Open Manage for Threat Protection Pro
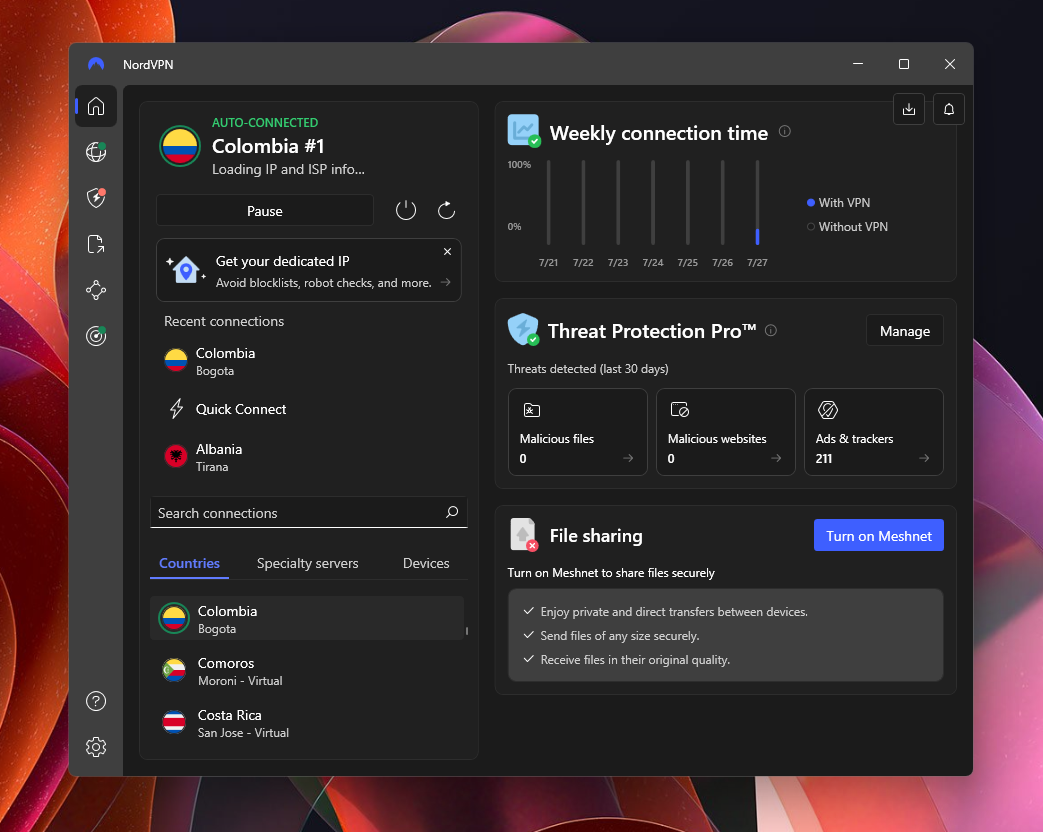 [x=905, y=331]
